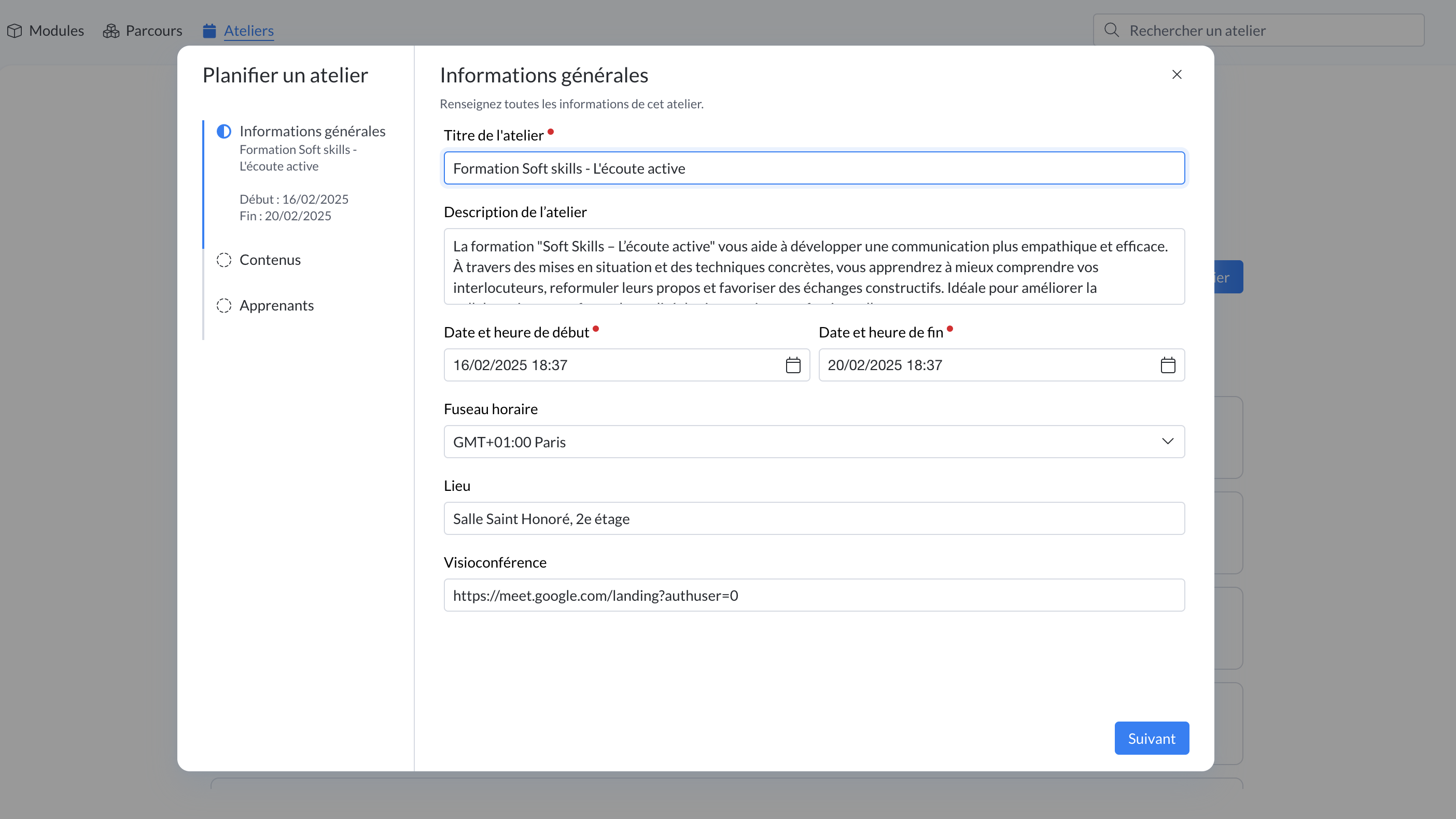Focus the Titre de l'atelier field
The width and height of the screenshot is (1456, 819).
[814, 168]
